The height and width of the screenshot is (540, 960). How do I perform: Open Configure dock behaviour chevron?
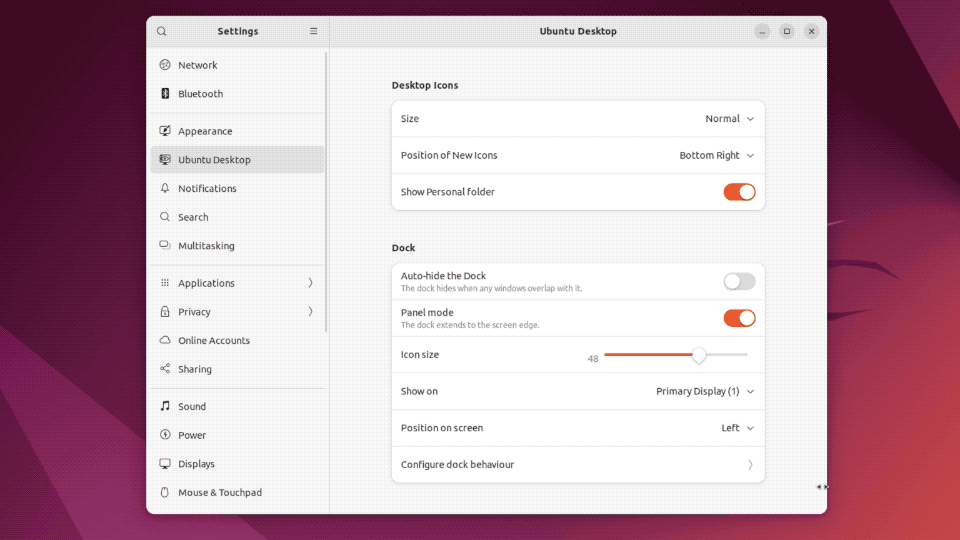(750, 465)
